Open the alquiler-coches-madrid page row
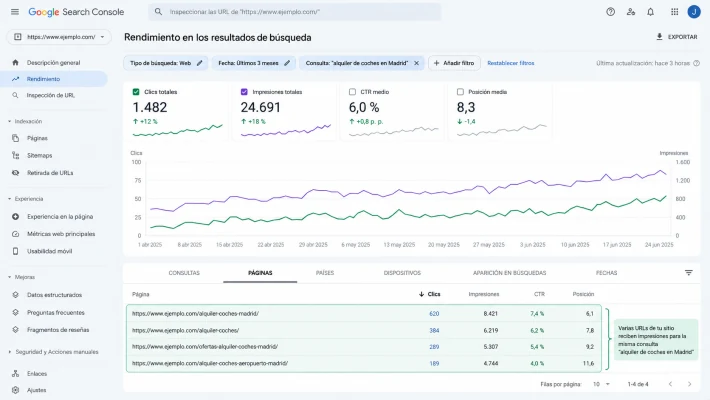Screen dimensions: 710x400 tap(364, 313)
